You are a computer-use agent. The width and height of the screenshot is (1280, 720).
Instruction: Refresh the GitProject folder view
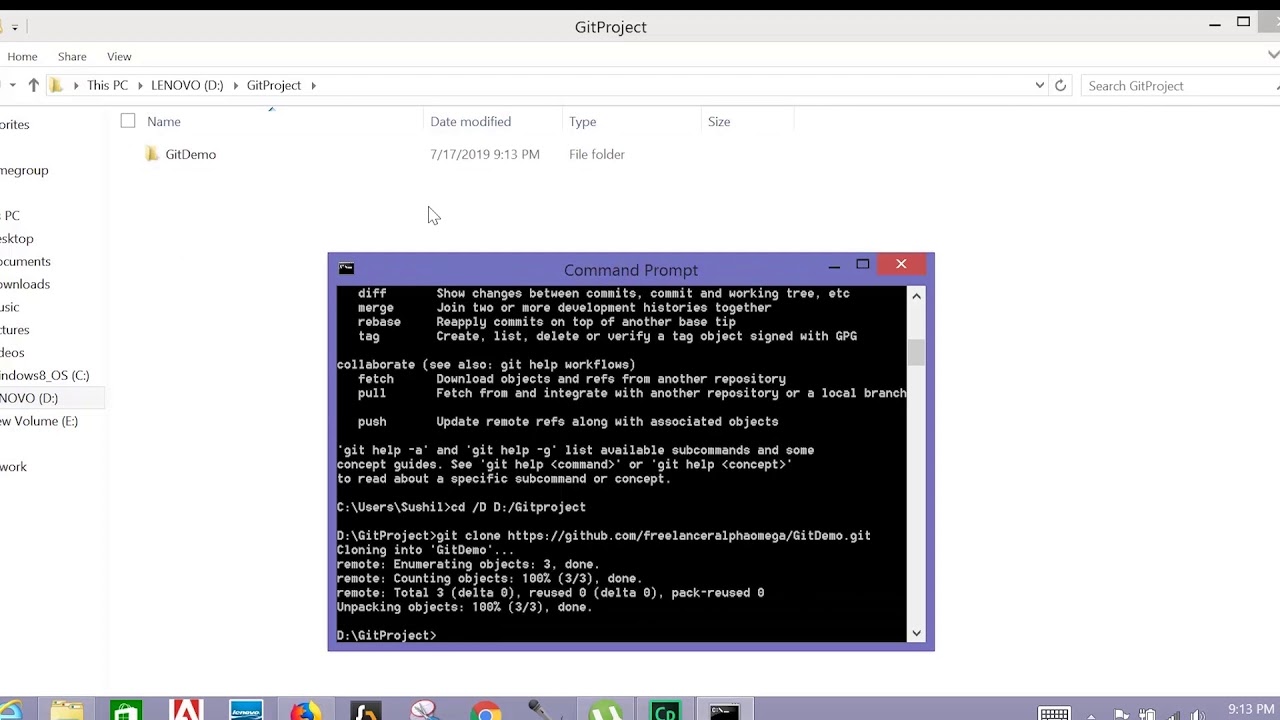point(1060,86)
